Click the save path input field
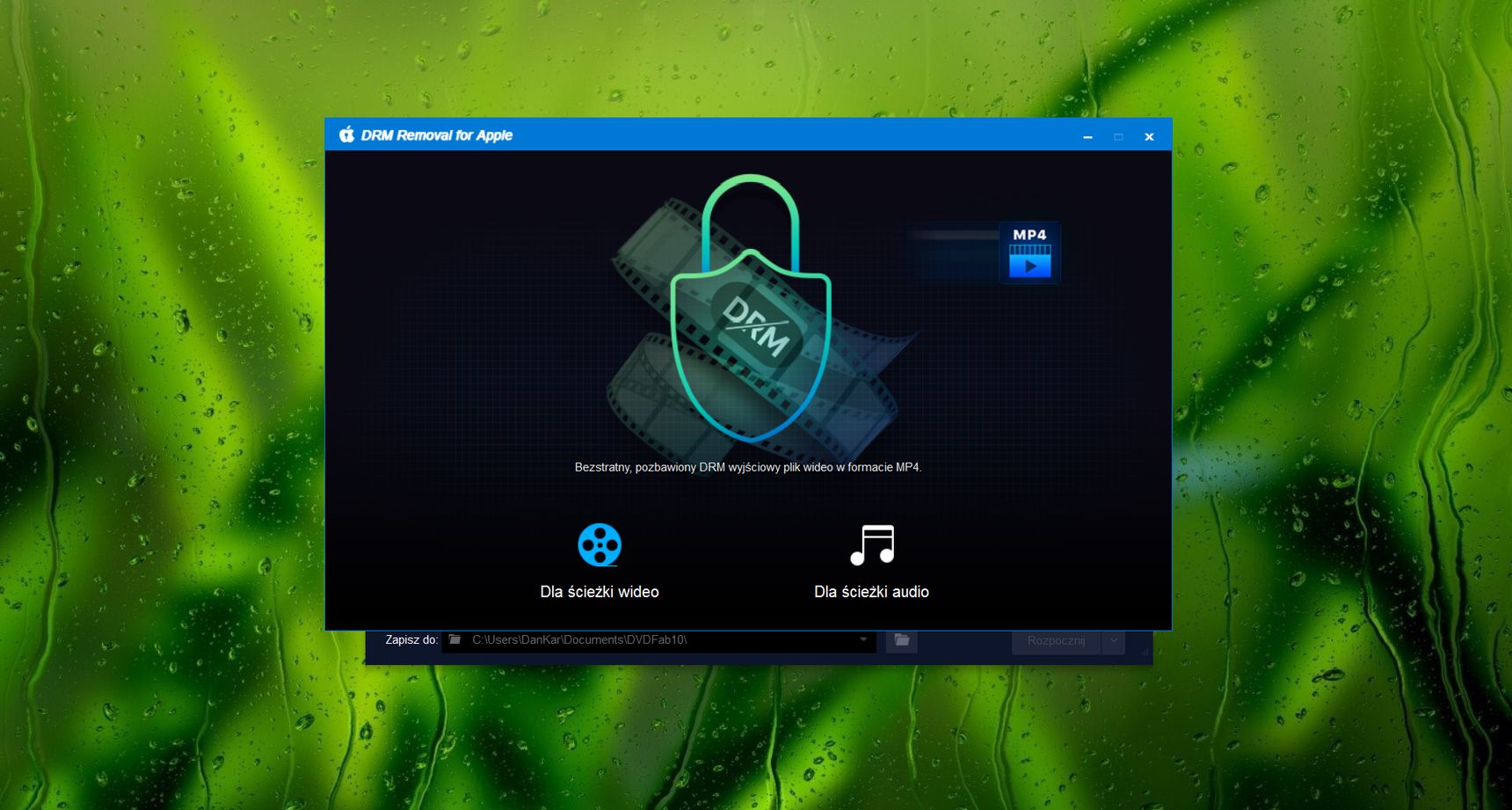Image resolution: width=1512 pixels, height=810 pixels. click(659, 640)
